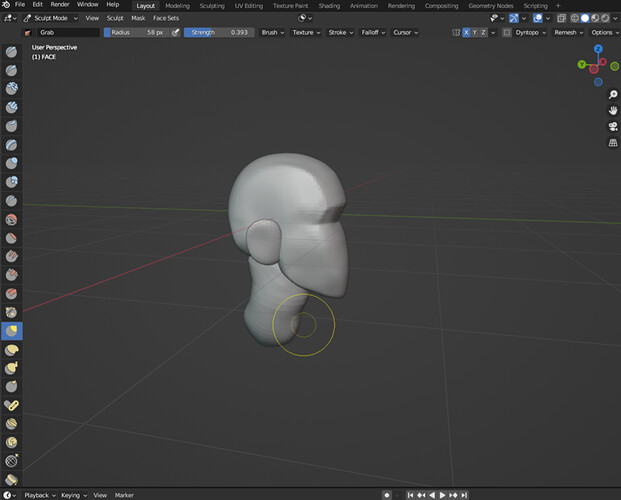This screenshot has width=621, height=500.
Task: Toggle Y axis symmetry button
Action: [474, 32]
